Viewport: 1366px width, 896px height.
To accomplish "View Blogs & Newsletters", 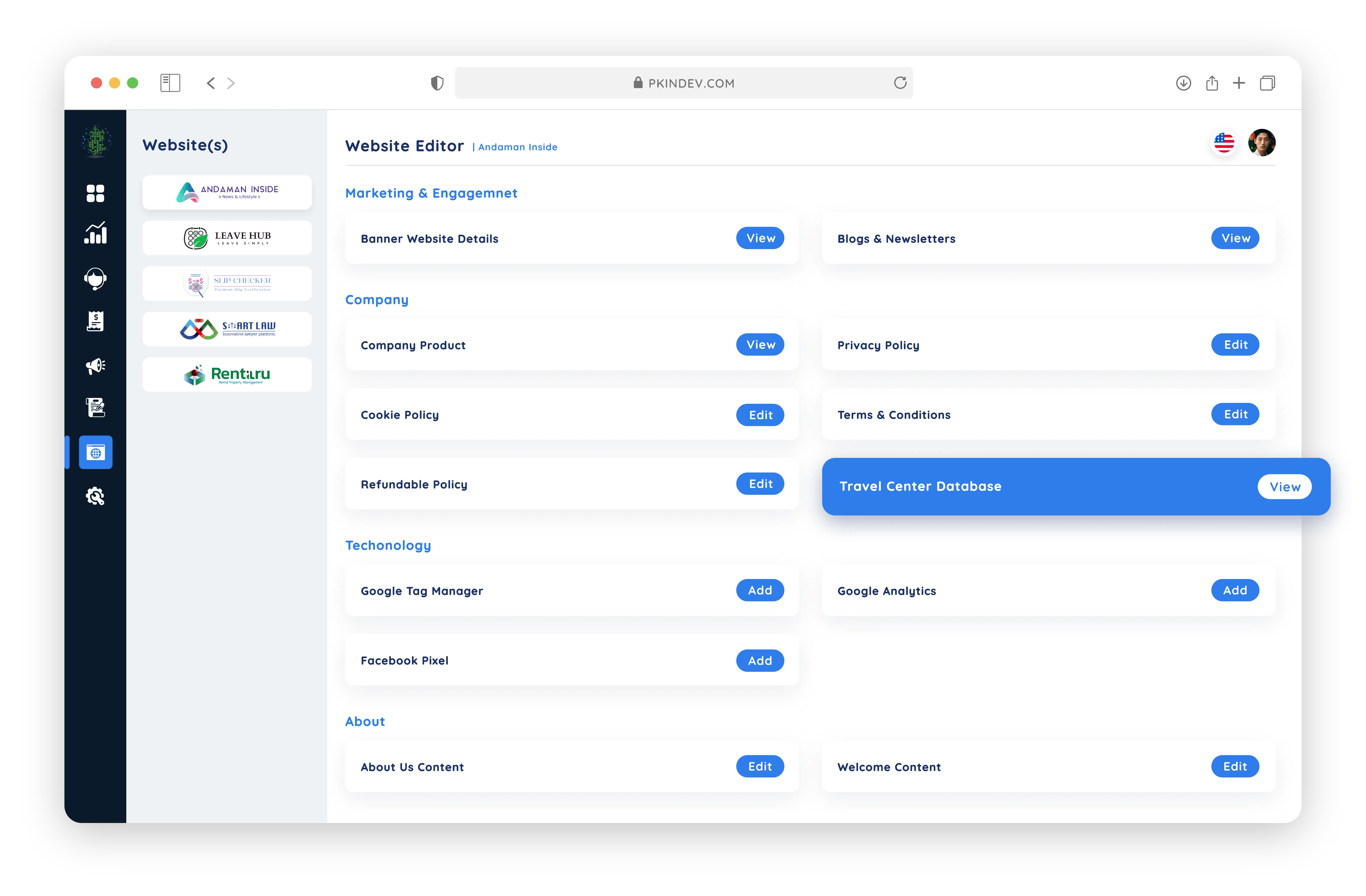I will pyautogui.click(x=1235, y=238).
